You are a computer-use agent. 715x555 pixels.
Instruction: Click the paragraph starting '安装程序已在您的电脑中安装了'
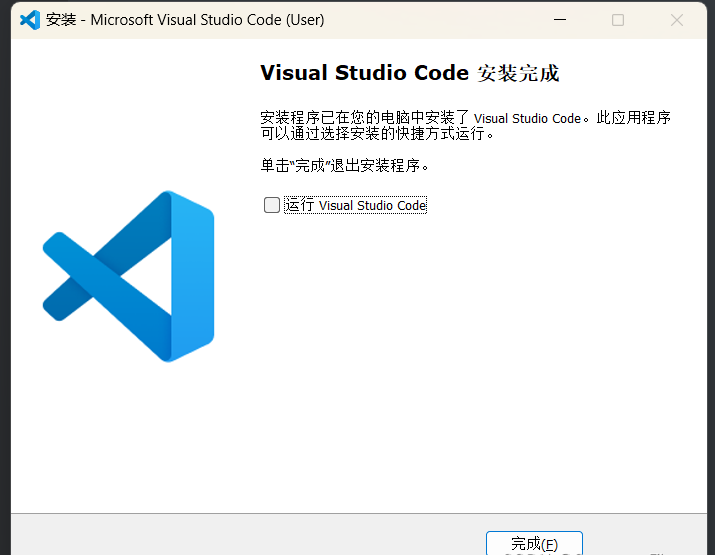tap(465, 125)
